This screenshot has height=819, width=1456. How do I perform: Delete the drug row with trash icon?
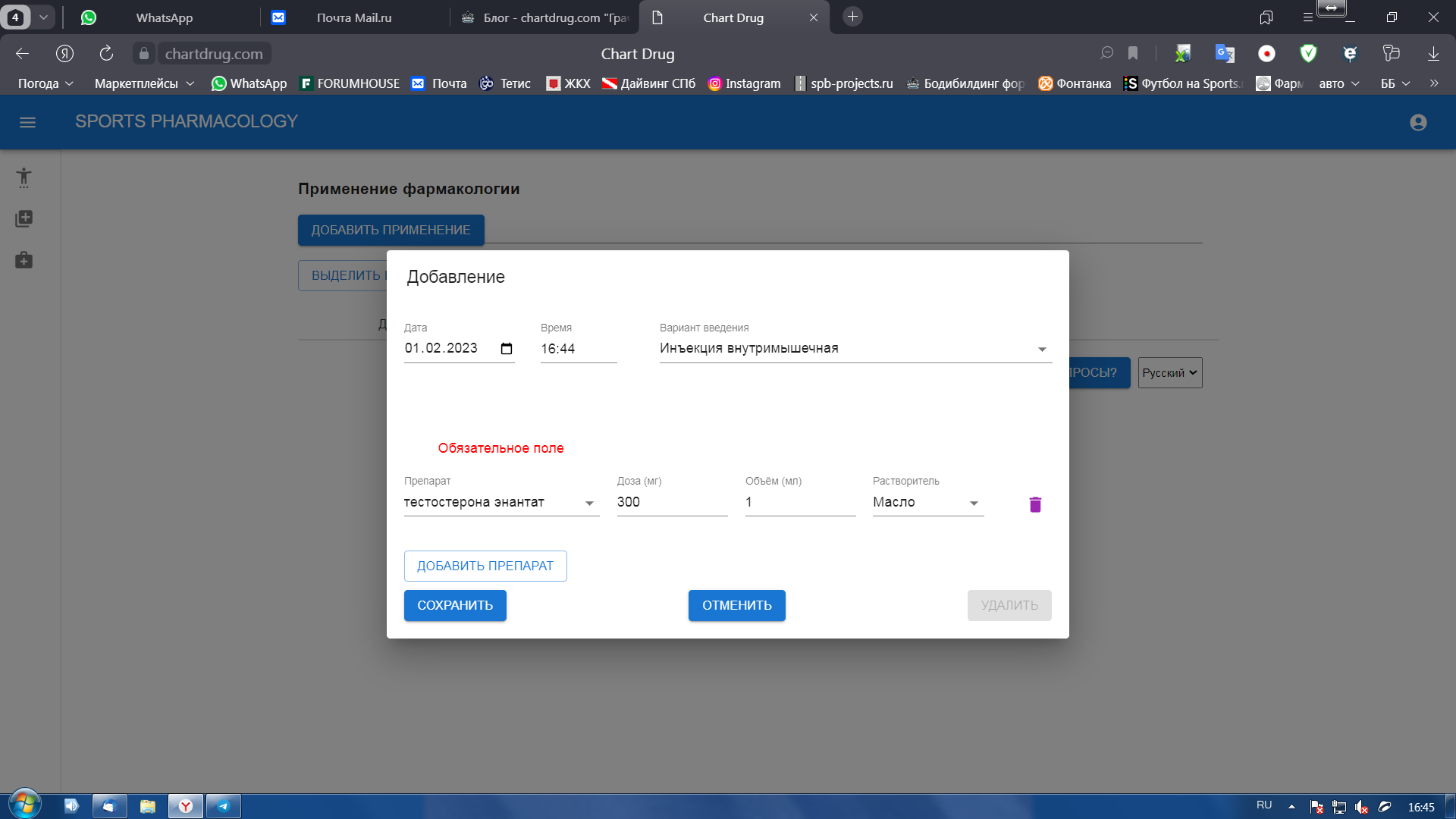point(1035,504)
